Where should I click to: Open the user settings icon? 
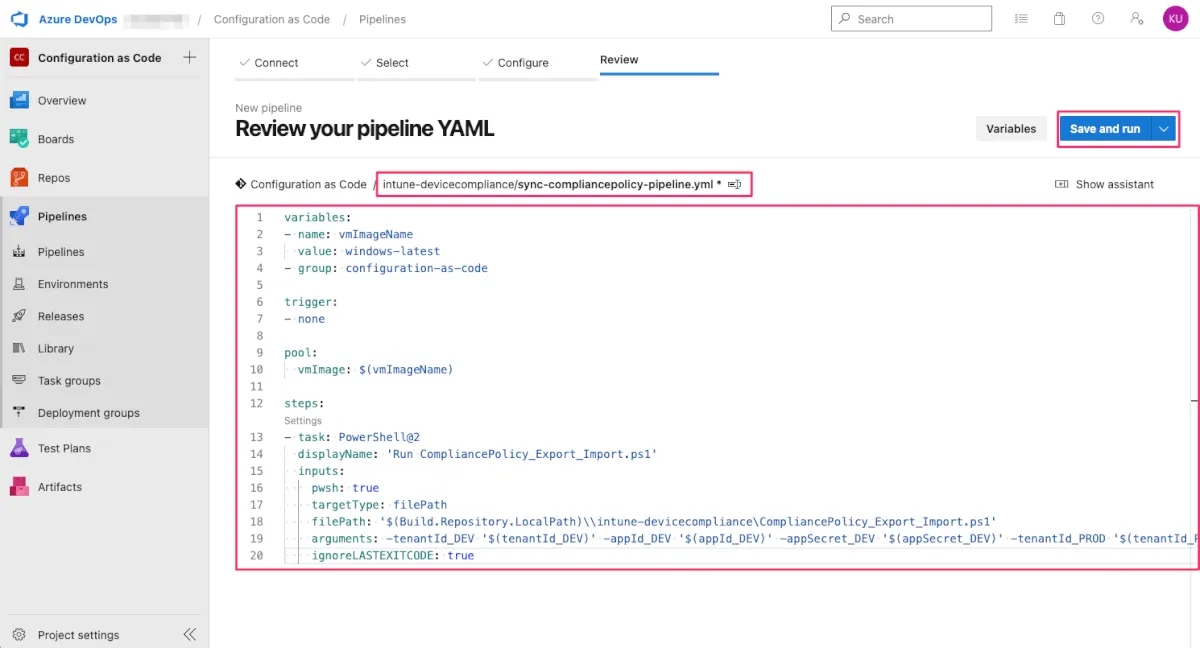[x=1136, y=19]
